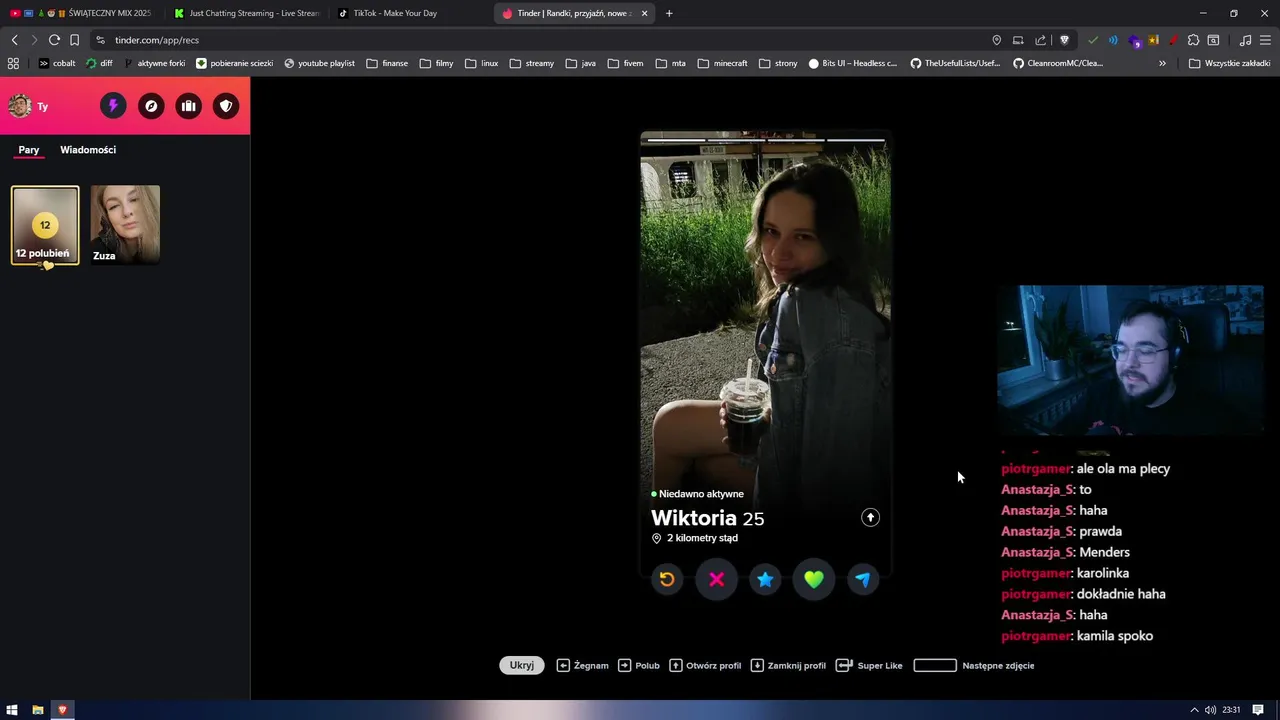Click the green heart like button
Image resolution: width=1280 pixels, height=720 pixels.
[x=814, y=579]
